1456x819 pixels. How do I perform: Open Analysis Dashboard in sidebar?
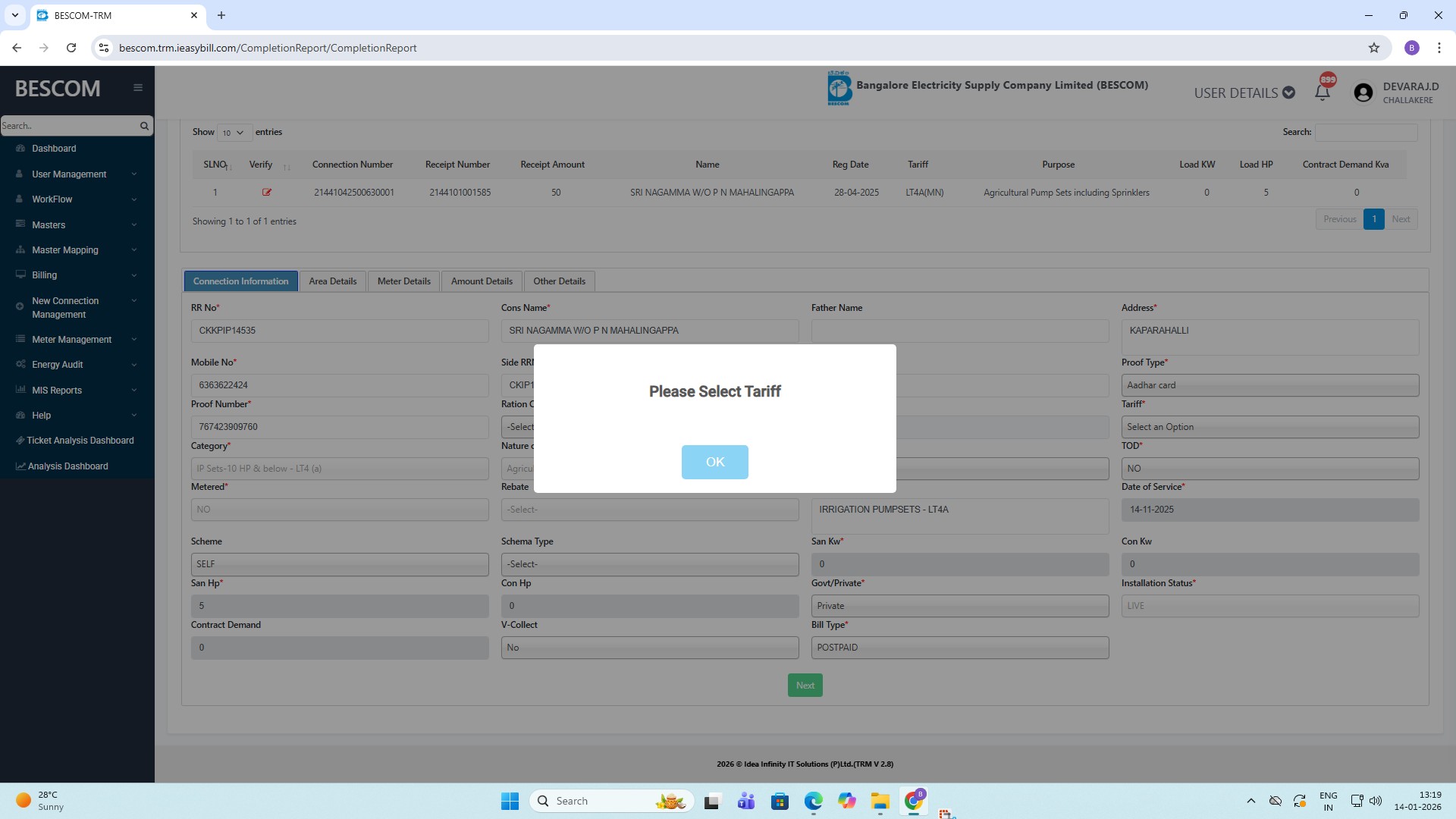[67, 466]
